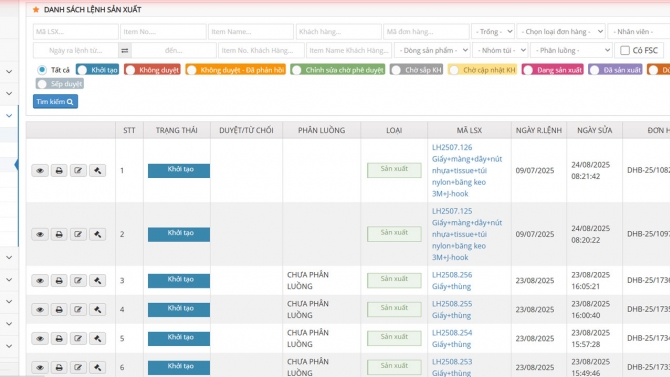
Task: Click the 'Khách hàng' input field
Action: 338,32
